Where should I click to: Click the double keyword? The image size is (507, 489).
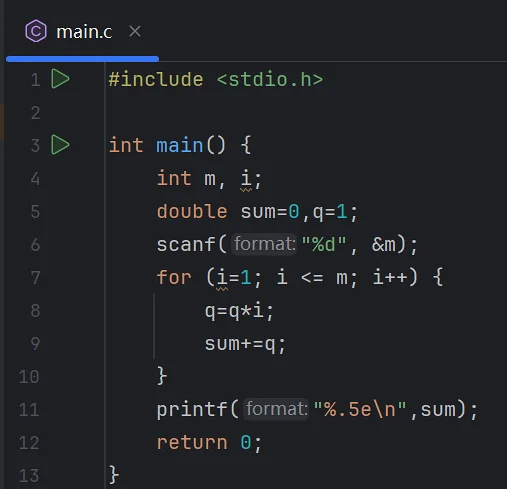pyautogui.click(x=192, y=211)
